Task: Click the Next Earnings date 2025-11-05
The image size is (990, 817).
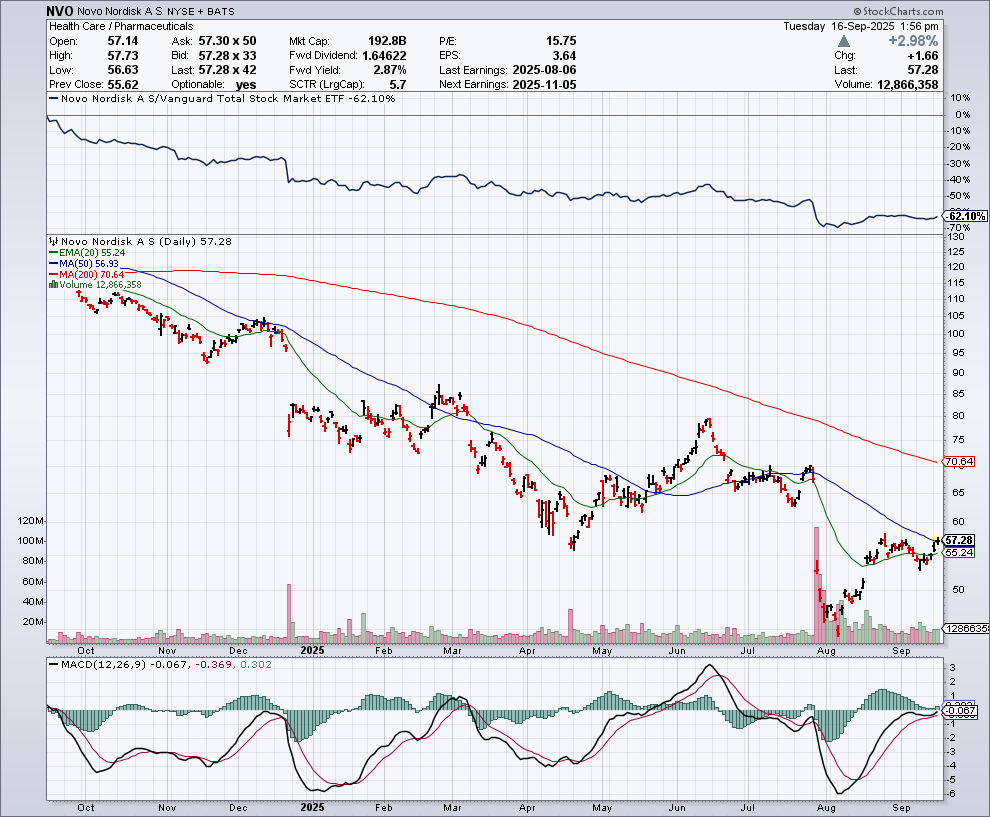Action: [544, 84]
